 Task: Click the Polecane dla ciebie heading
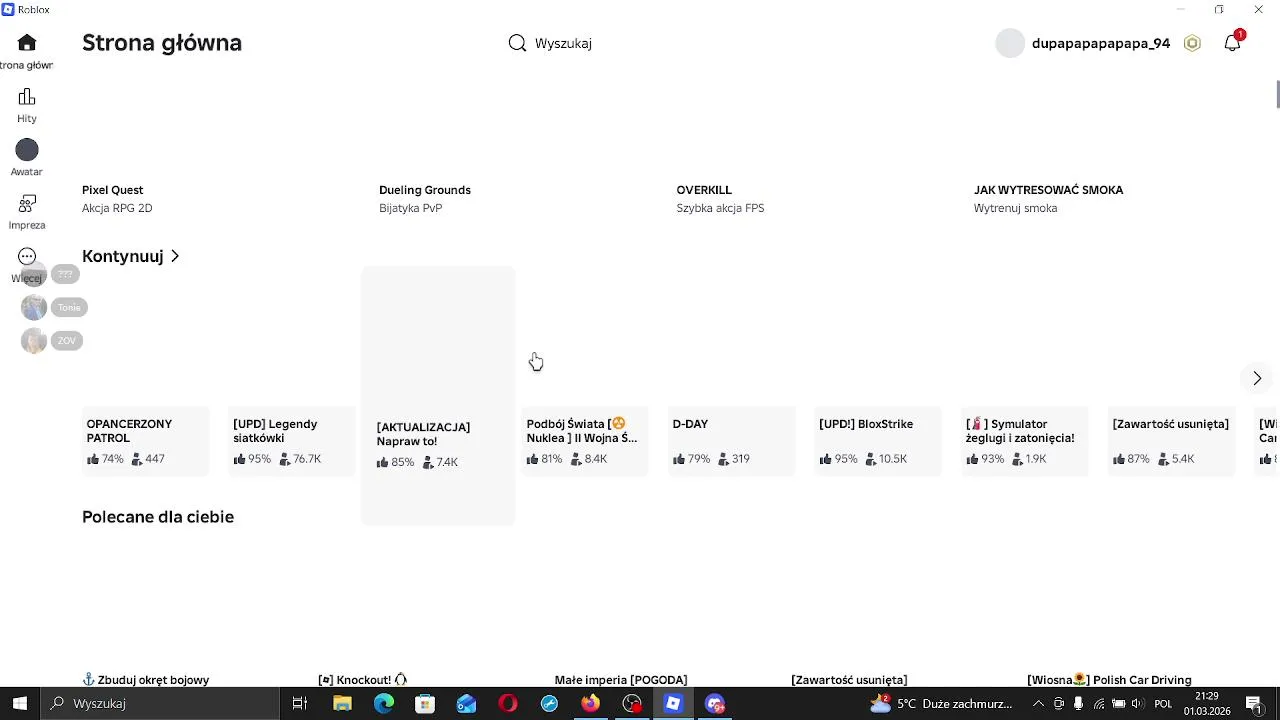(x=158, y=517)
